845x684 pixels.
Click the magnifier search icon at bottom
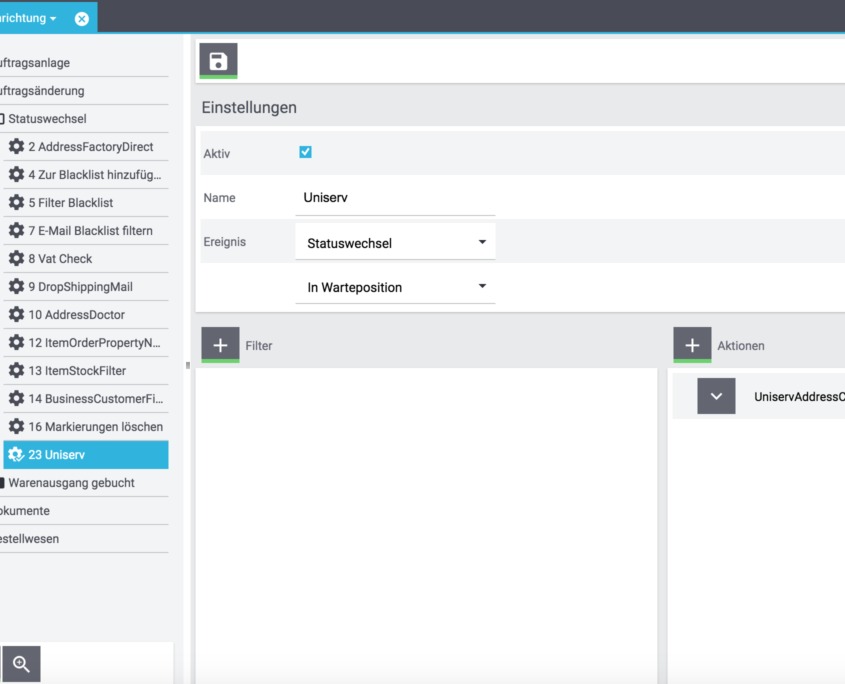coord(22,664)
